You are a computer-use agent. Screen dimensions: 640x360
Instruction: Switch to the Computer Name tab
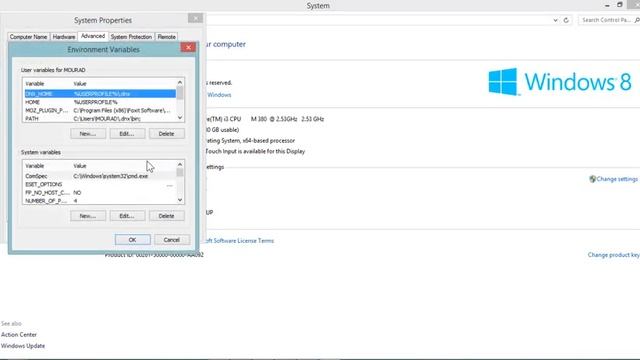pos(28,37)
